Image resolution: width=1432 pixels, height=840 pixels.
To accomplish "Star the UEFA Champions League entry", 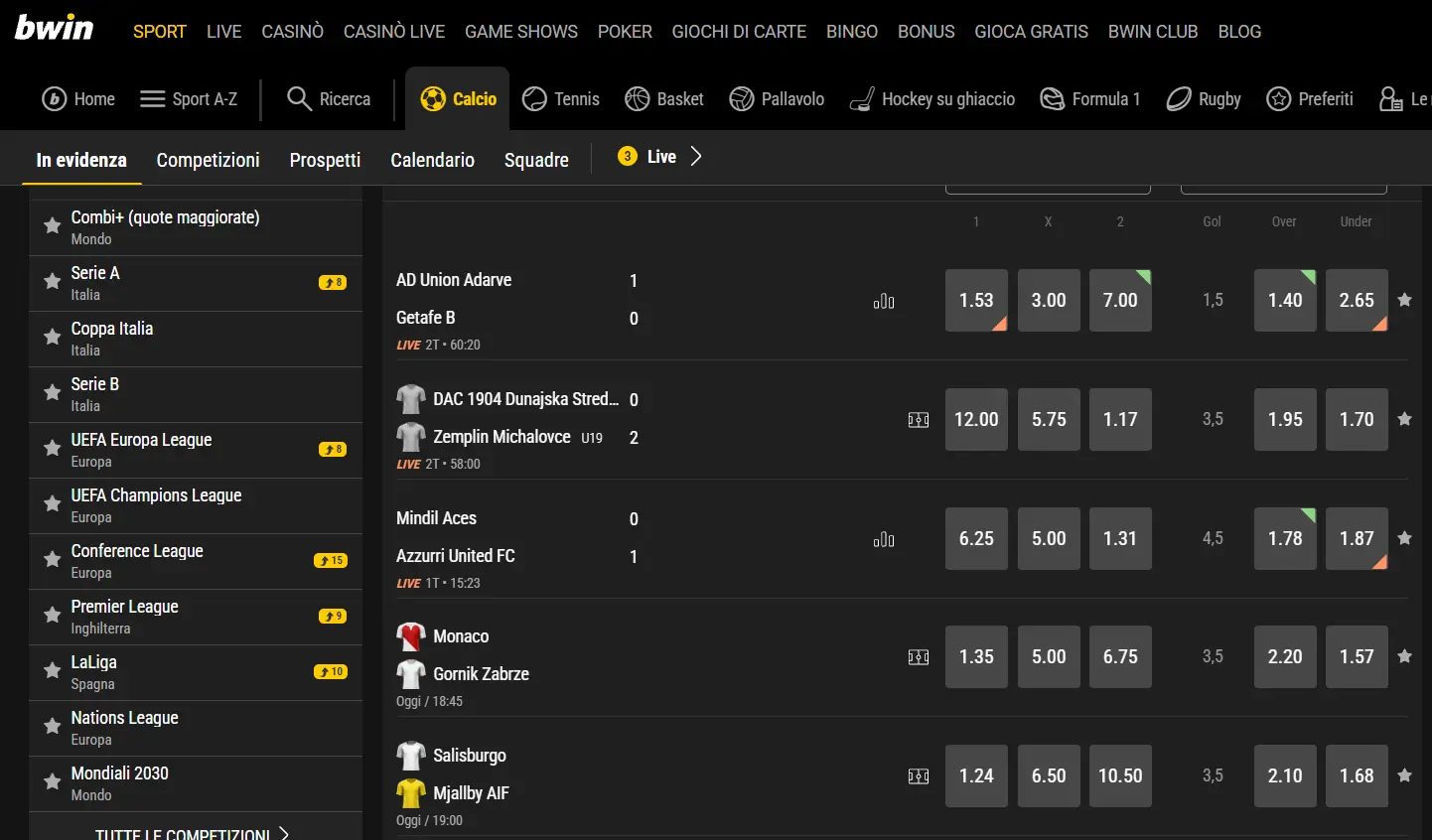I will (53, 504).
